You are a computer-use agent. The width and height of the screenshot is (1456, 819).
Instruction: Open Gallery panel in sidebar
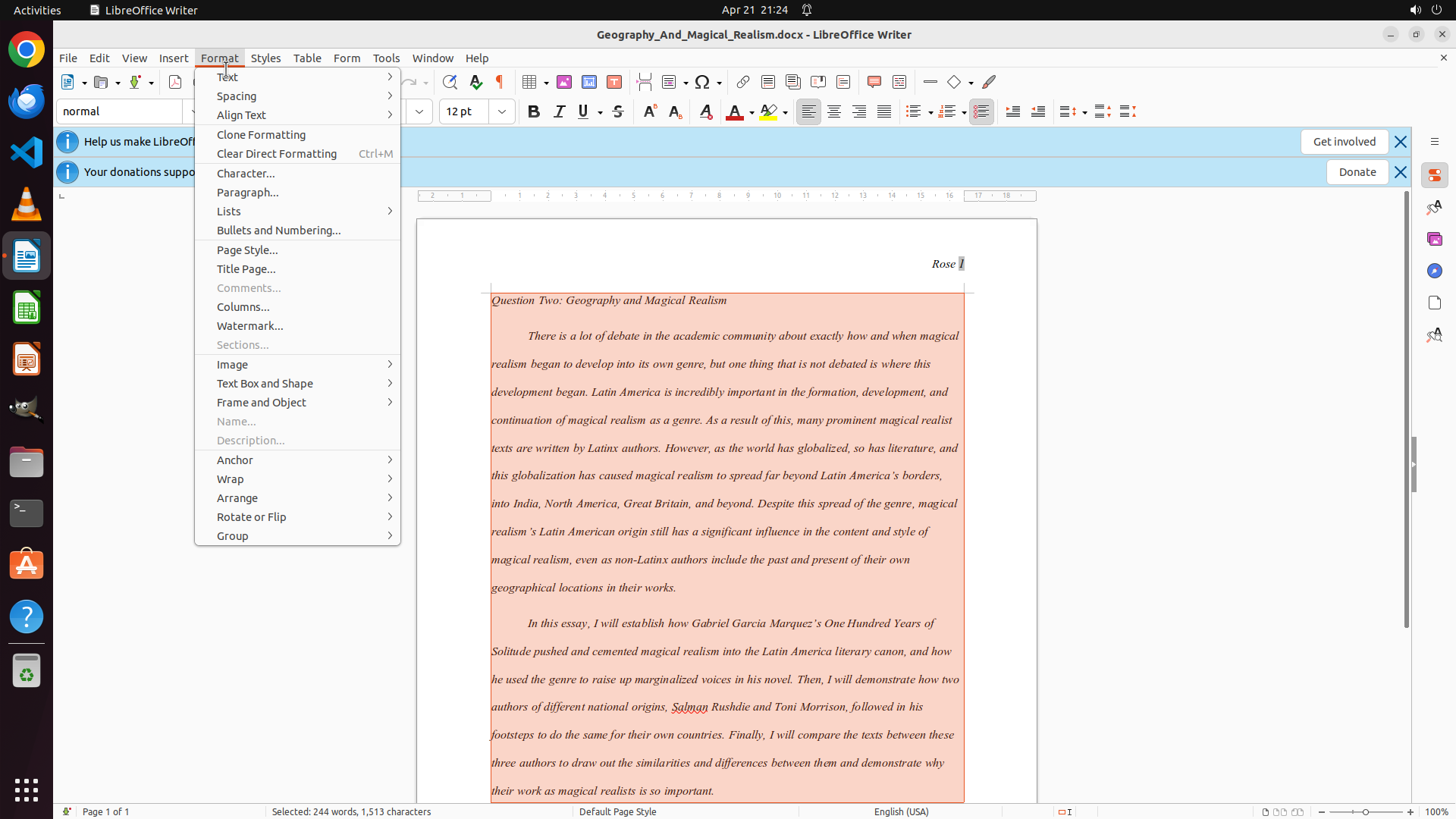click(x=1434, y=239)
